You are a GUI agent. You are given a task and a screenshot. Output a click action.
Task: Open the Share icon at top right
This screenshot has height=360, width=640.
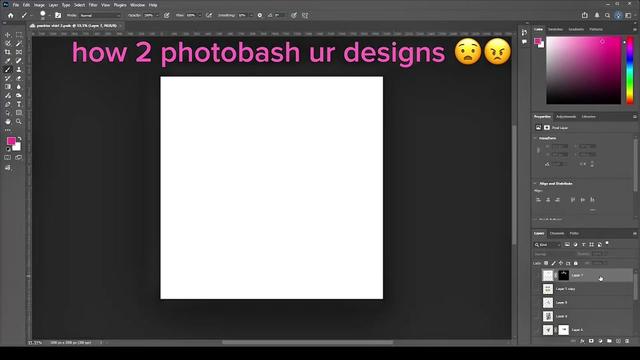(584, 15)
